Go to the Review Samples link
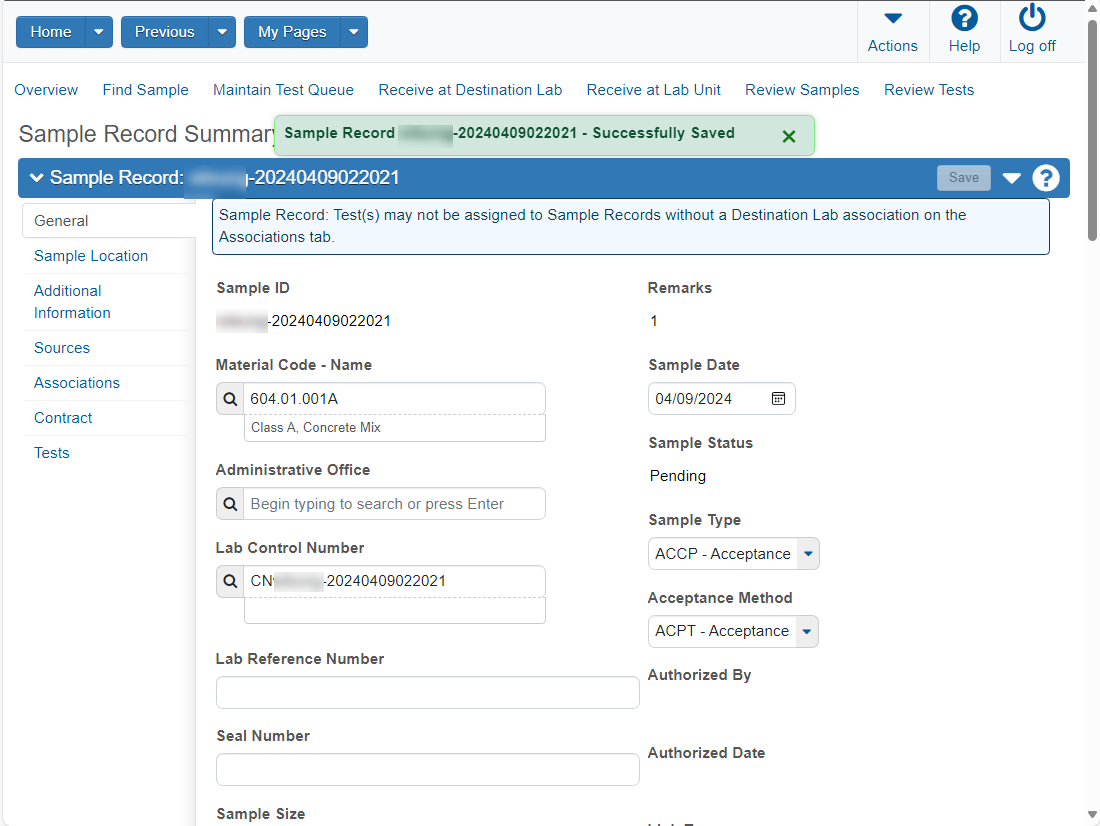1100x826 pixels. pyautogui.click(x=802, y=90)
